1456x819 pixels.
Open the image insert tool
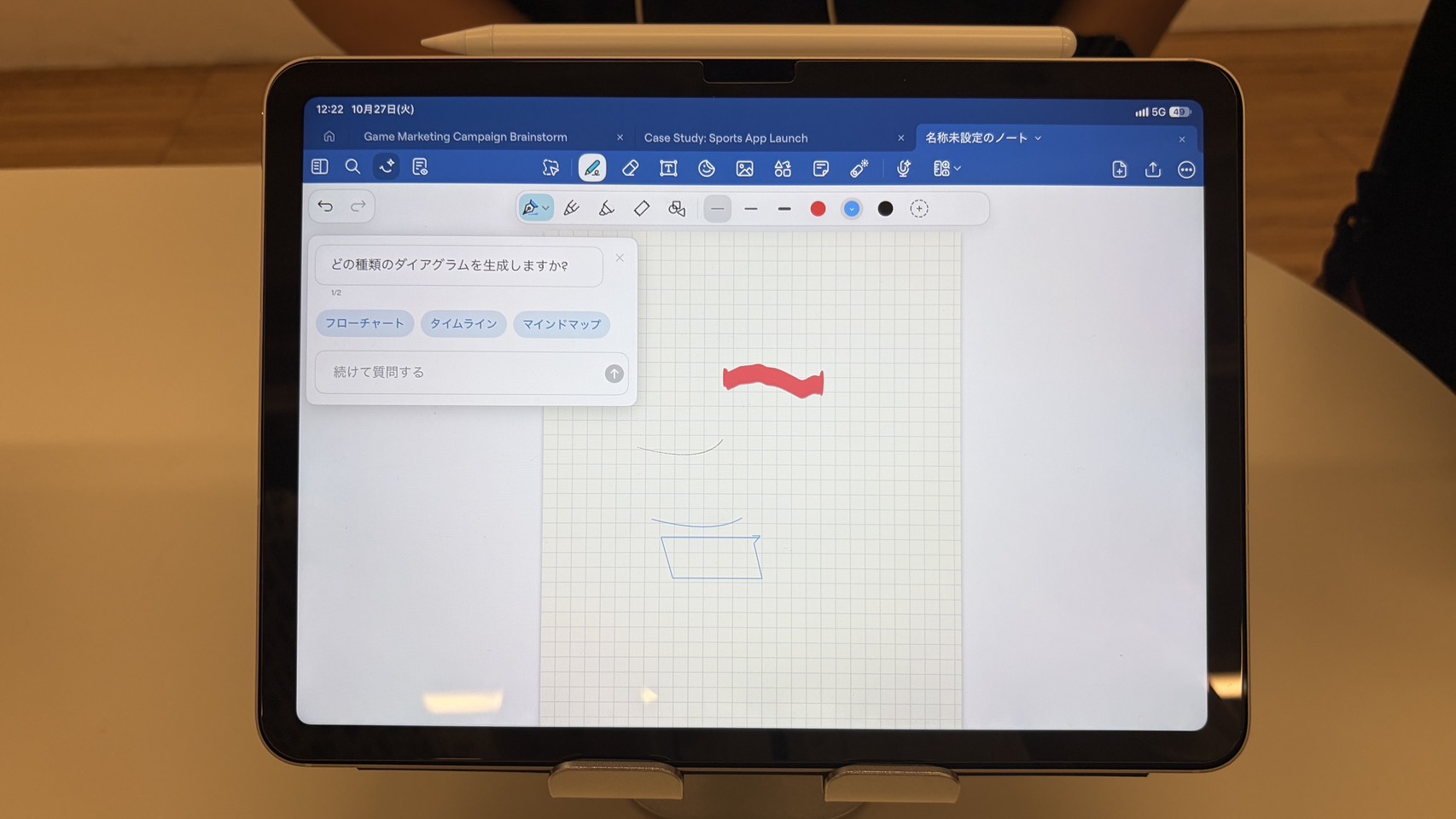tap(745, 169)
